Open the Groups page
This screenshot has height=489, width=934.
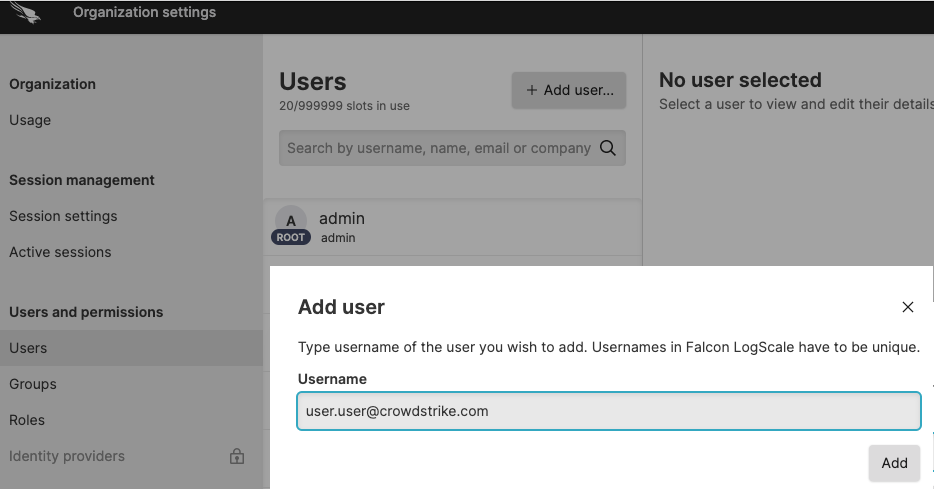coord(33,384)
